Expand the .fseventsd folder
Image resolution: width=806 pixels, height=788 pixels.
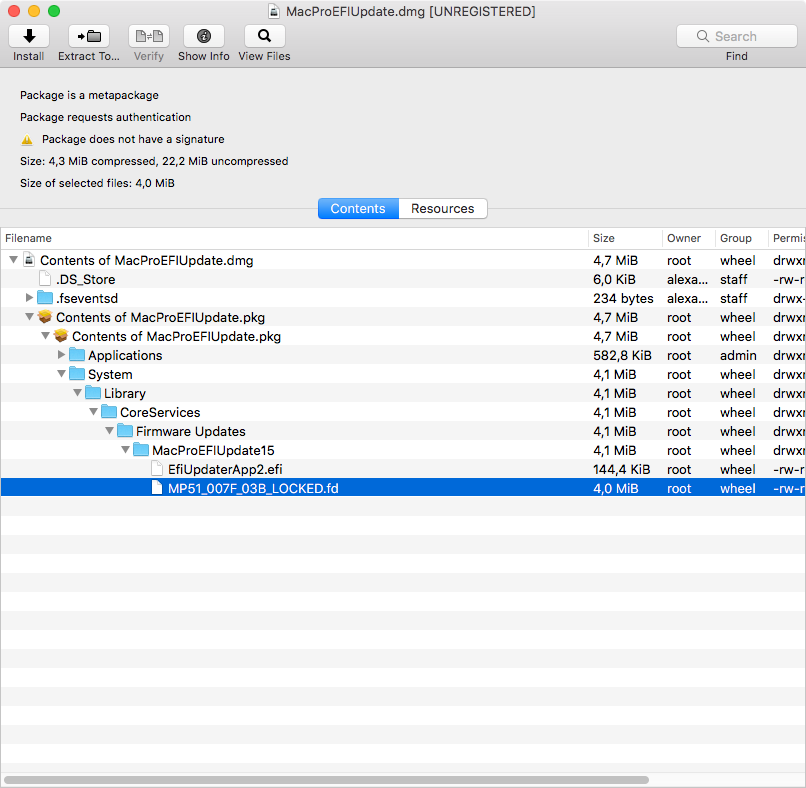[29, 298]
